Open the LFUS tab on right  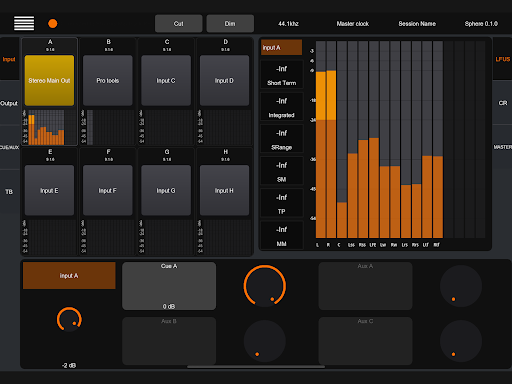502,59
